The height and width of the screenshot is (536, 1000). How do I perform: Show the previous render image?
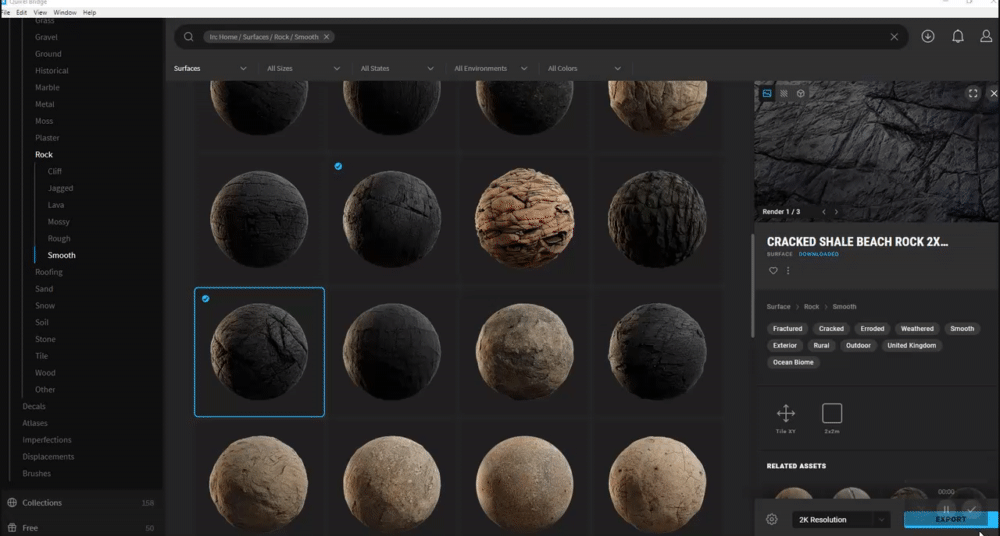pyautogui.click(x=823, y=212)
